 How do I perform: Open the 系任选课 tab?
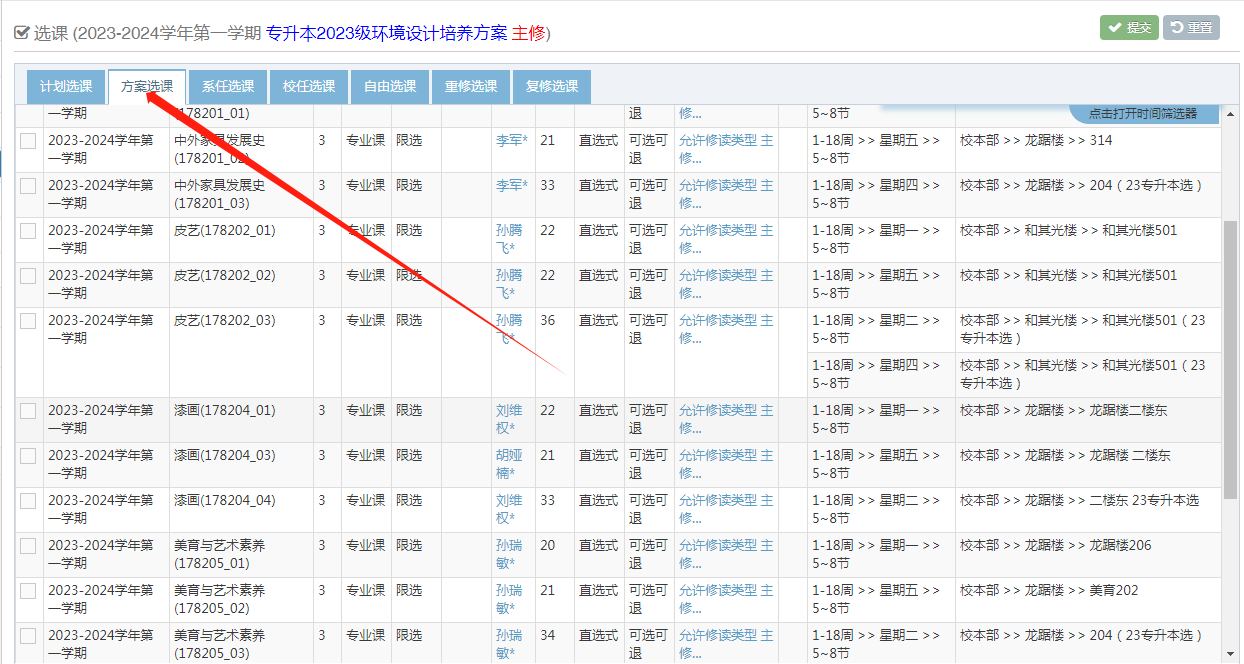pos(227,86)
